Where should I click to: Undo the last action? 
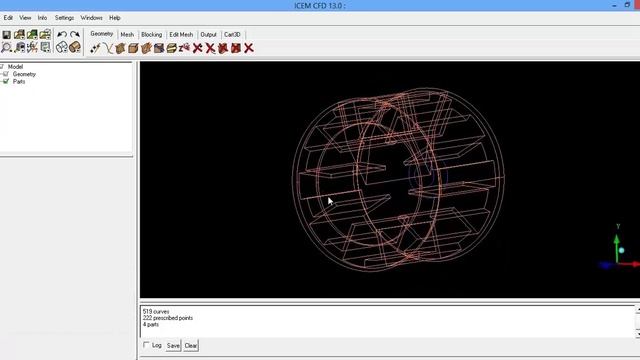coord(62,35)
